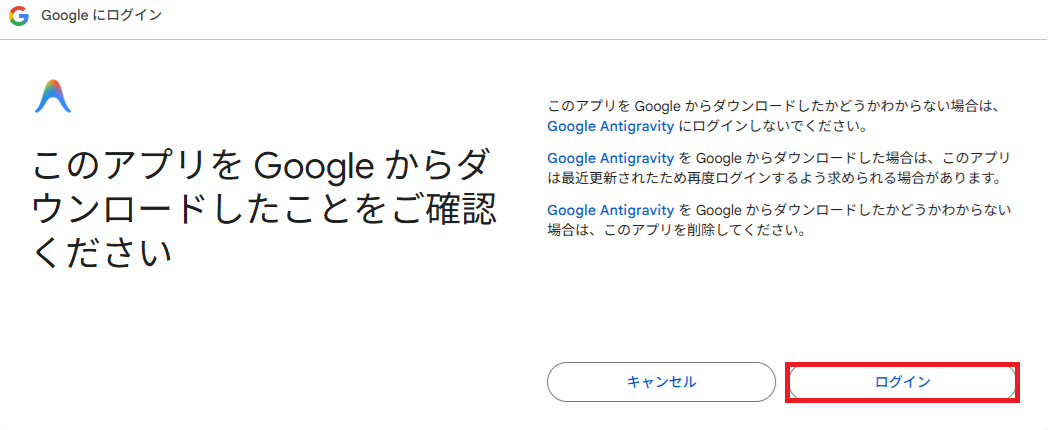Image resolution: width=1048 pixels, height=430 pixels.
Task: Click the キャンセル button
Action: point(661,382)
